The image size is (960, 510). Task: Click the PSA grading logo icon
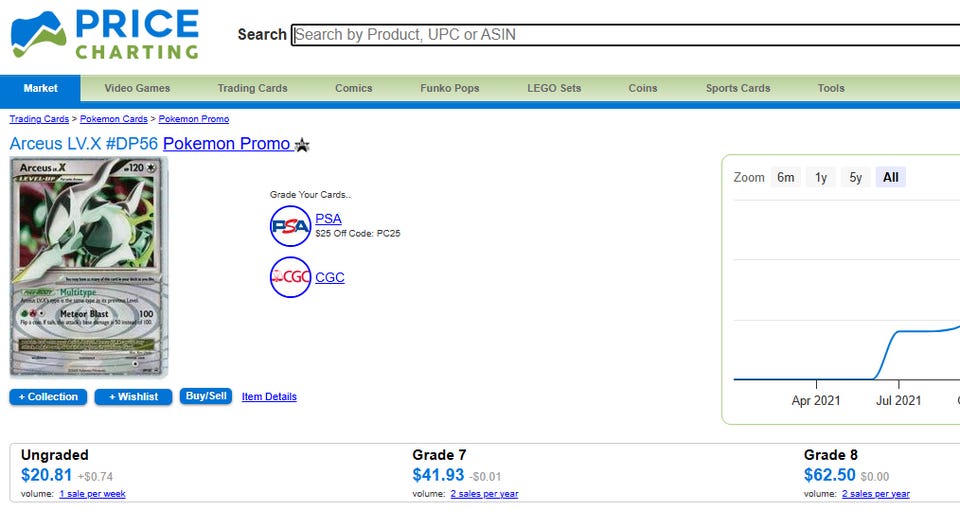(290, 227)
